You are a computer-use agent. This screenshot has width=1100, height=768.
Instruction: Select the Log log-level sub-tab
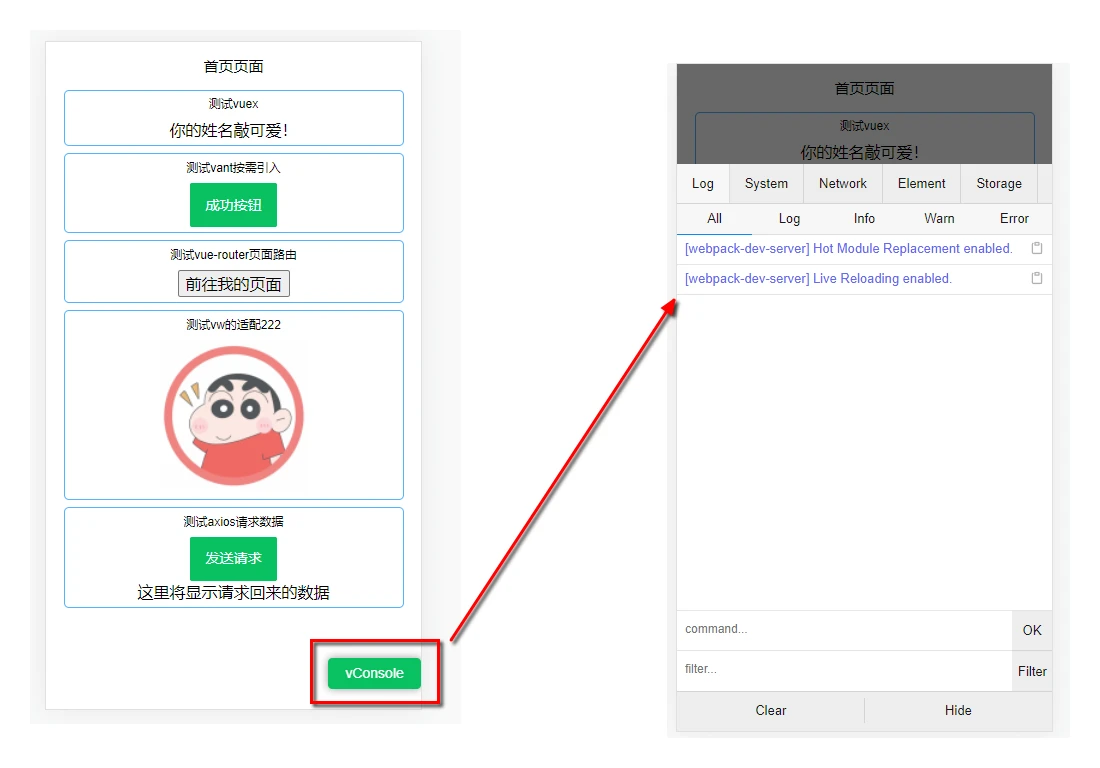click(789, 219)
